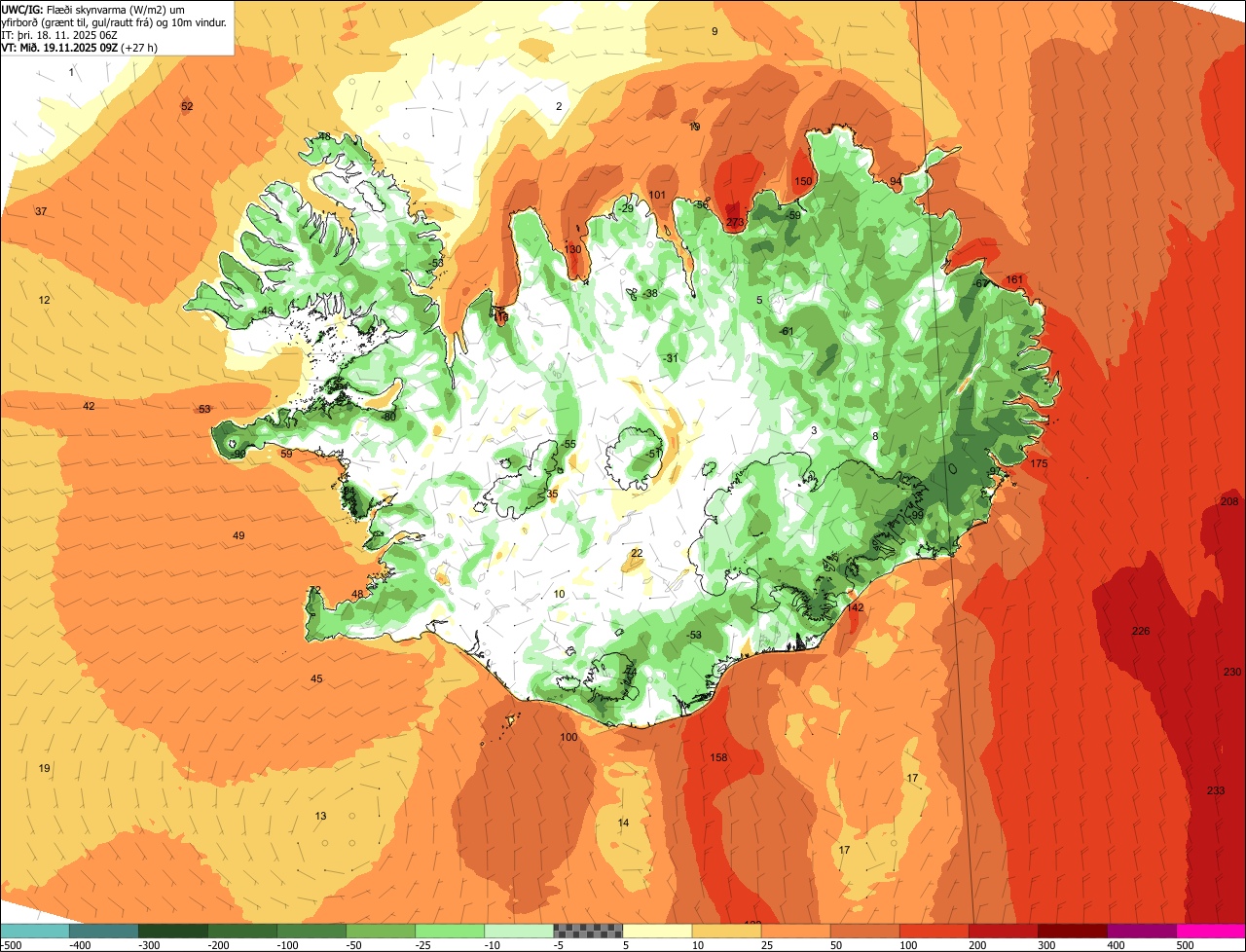Click the map value '175' east of Iceland
The image size is (1246, 952).
click(x=1039, y=463)
